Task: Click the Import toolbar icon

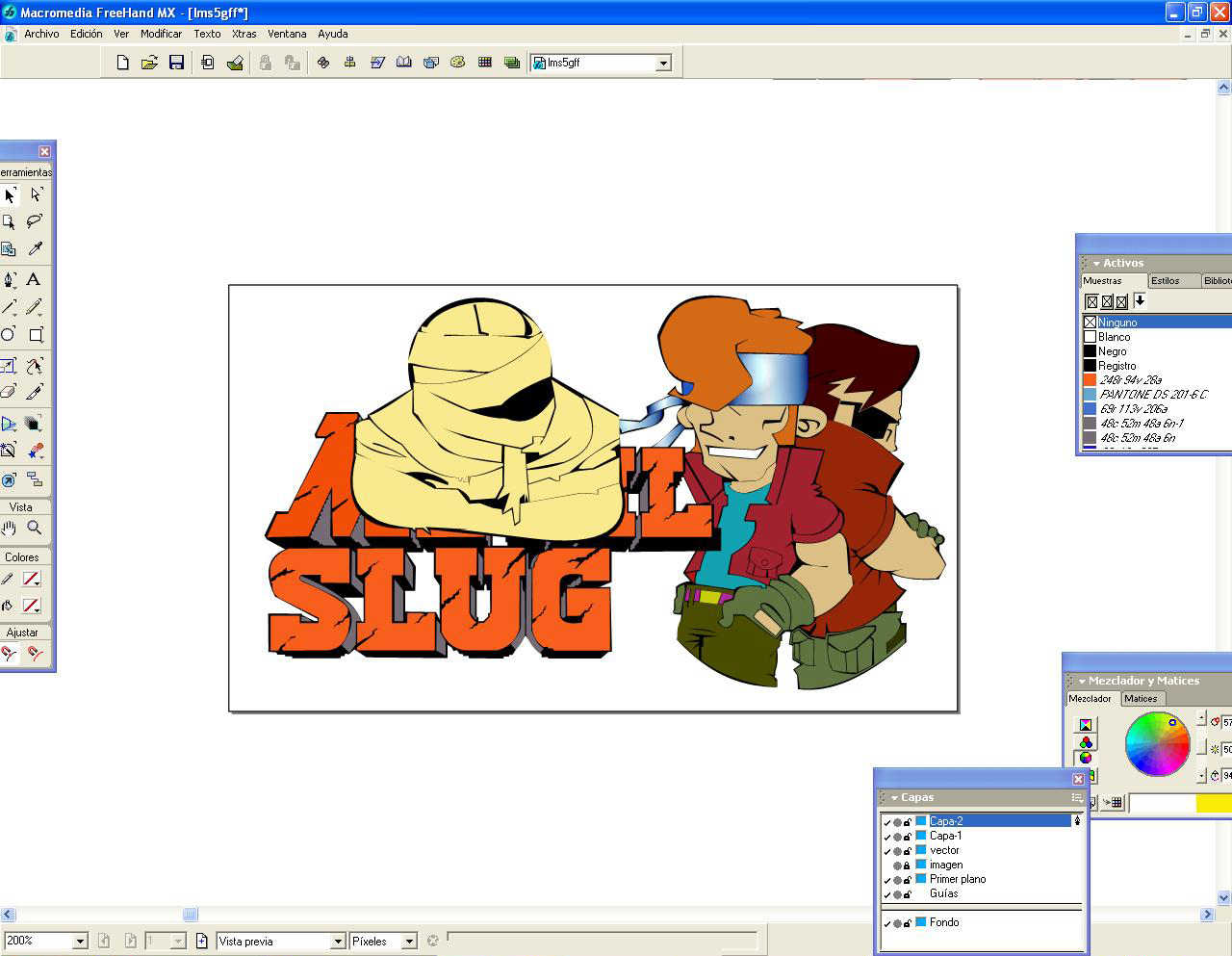Action: tap(207, 63)
